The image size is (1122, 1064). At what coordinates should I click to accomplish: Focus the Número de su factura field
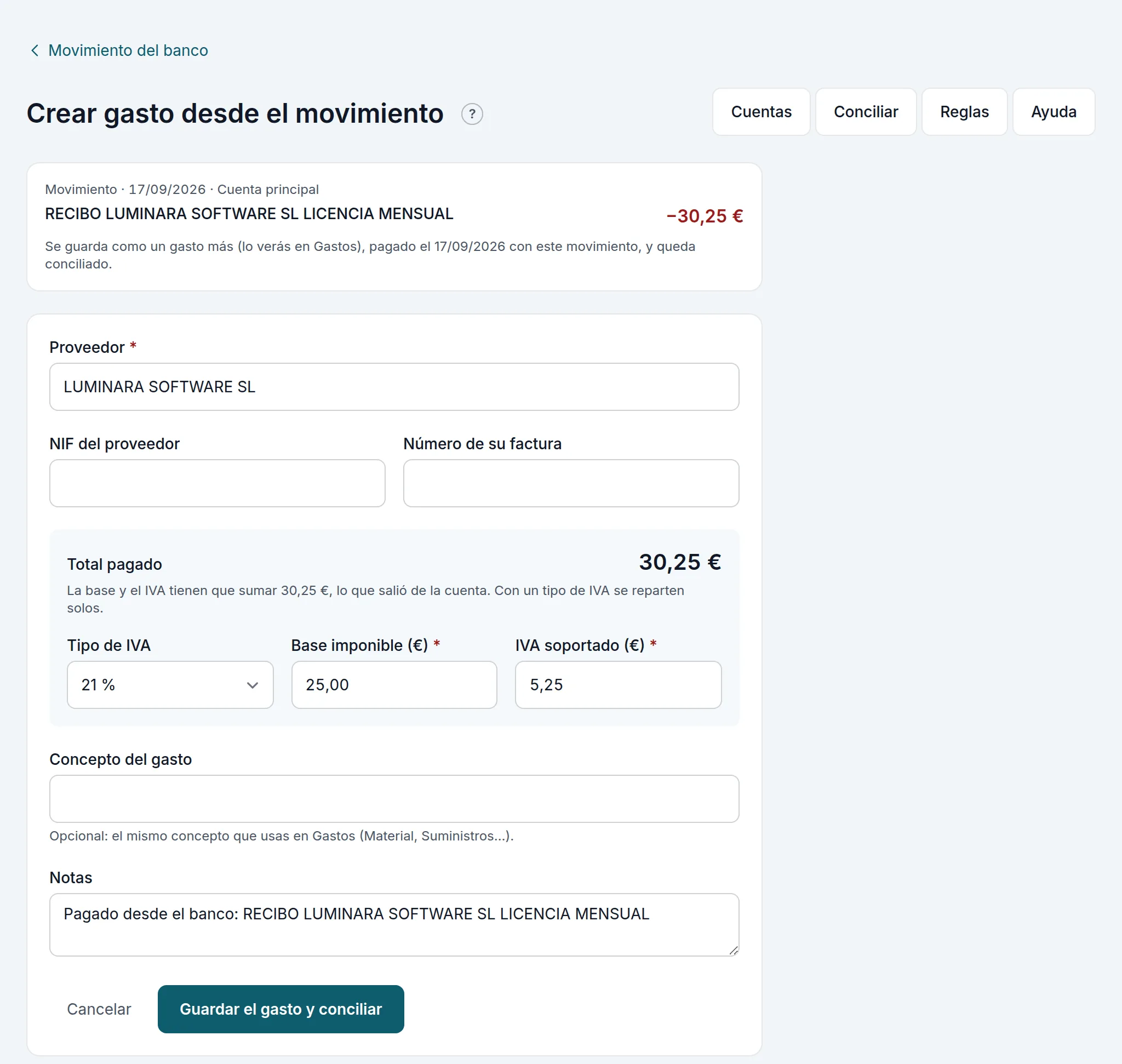click(x=571, y=483)
